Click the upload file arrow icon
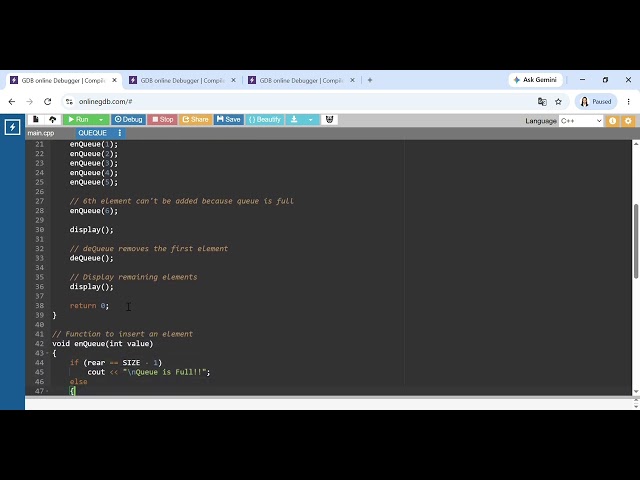The image size is (640, 480). [53, 119]
